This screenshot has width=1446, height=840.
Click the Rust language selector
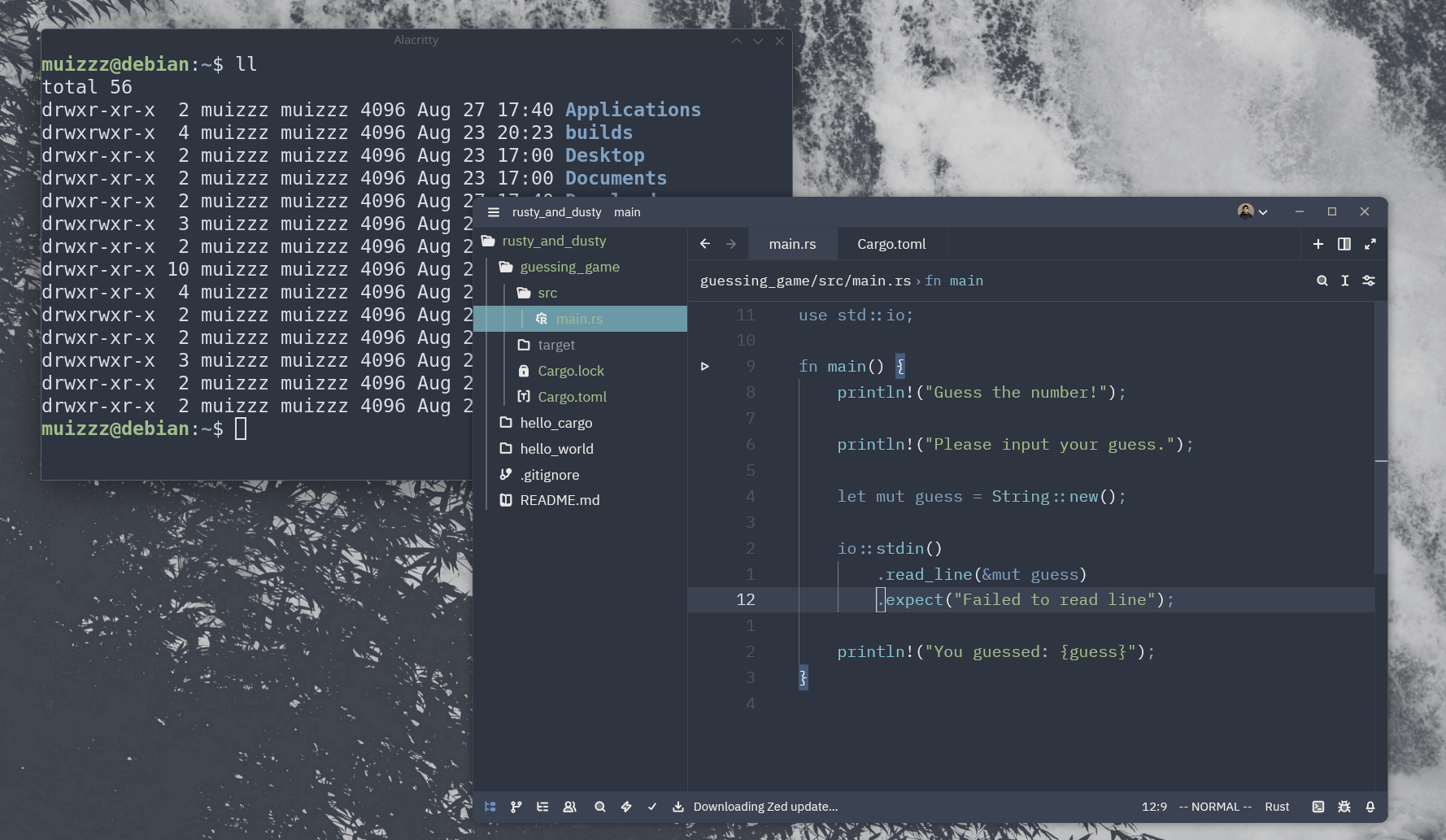[1277, 807]
